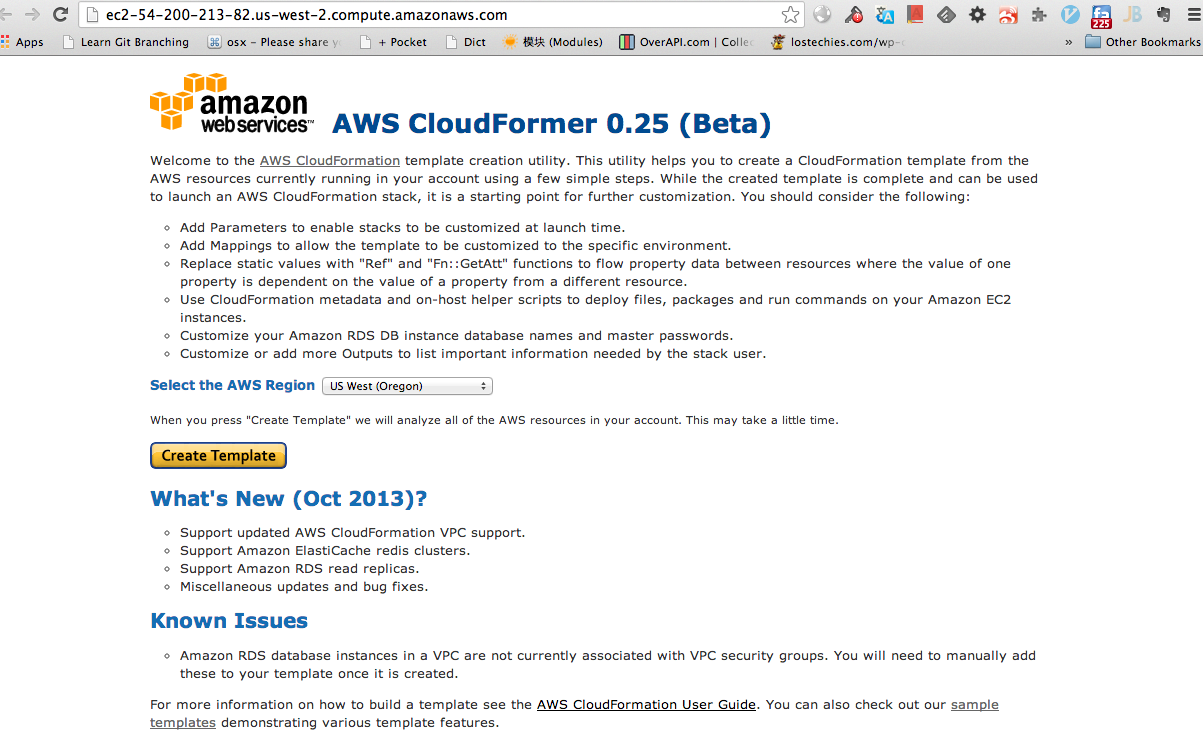Open the Feedly extension icon
Viewport: 1203px width, 740px height.
click(x=946, y=15)
